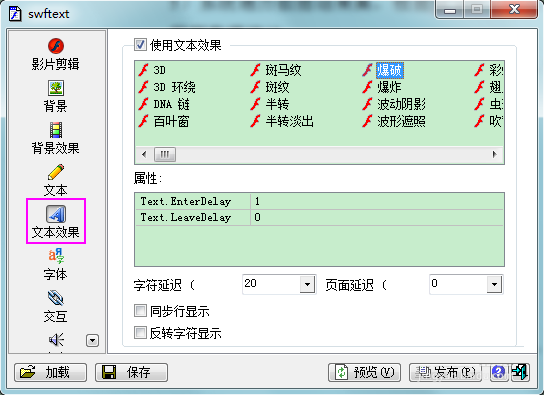Enable 反转字符显示 checkbox
544x395 pixels.
click(x=141, y=333)
